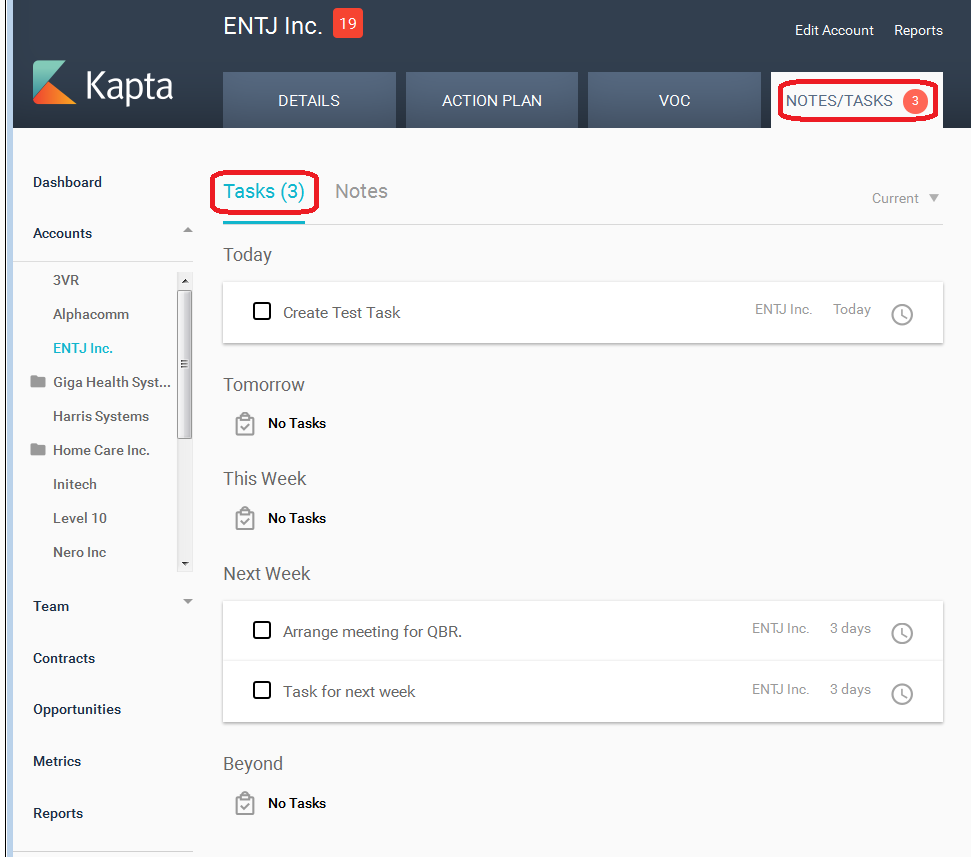Open Reports link in the top header
The height and width of the screenshot is (857, 971).
pos(918,30)
